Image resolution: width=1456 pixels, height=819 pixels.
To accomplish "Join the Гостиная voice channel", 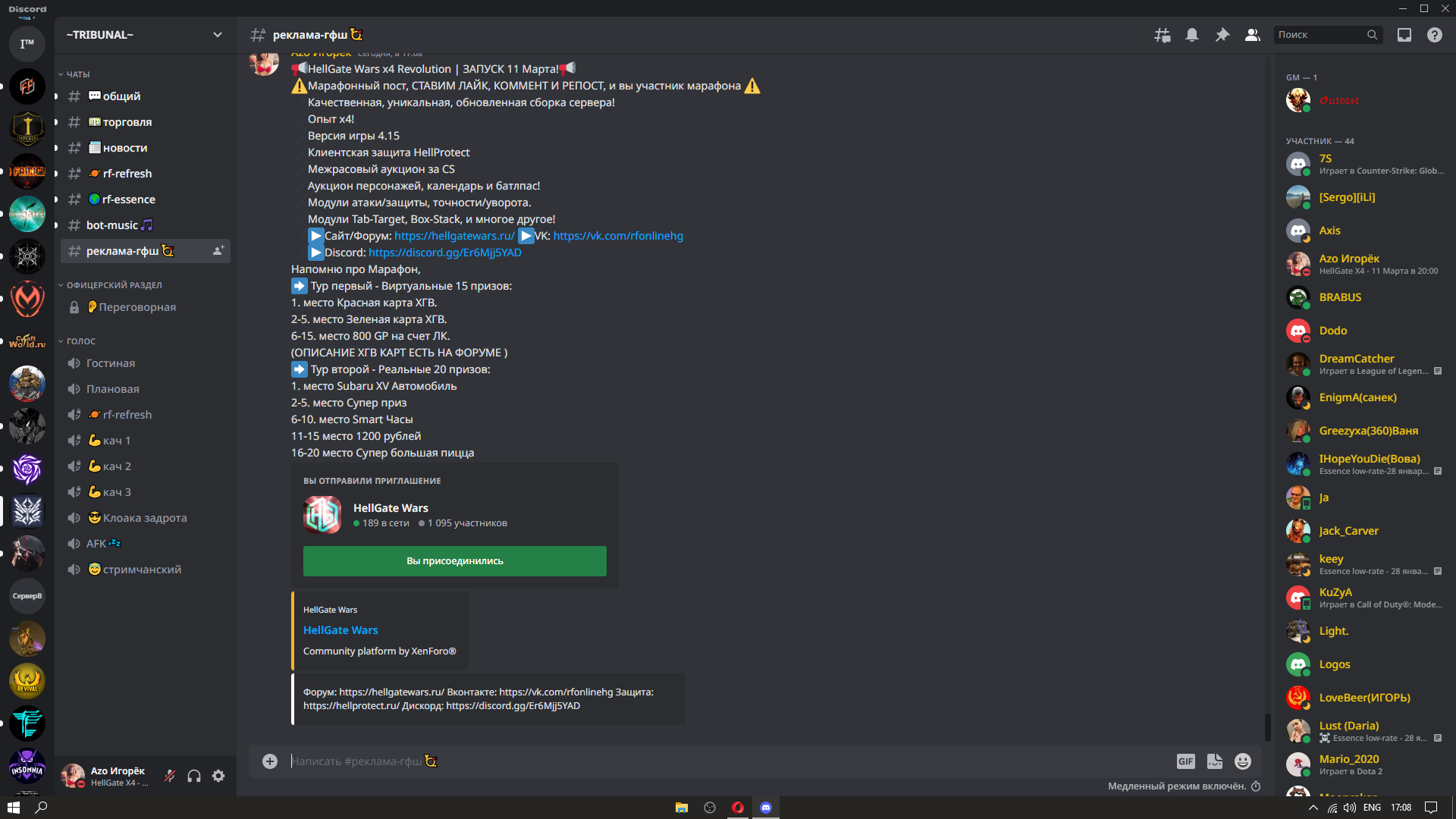I will [145, 363].
